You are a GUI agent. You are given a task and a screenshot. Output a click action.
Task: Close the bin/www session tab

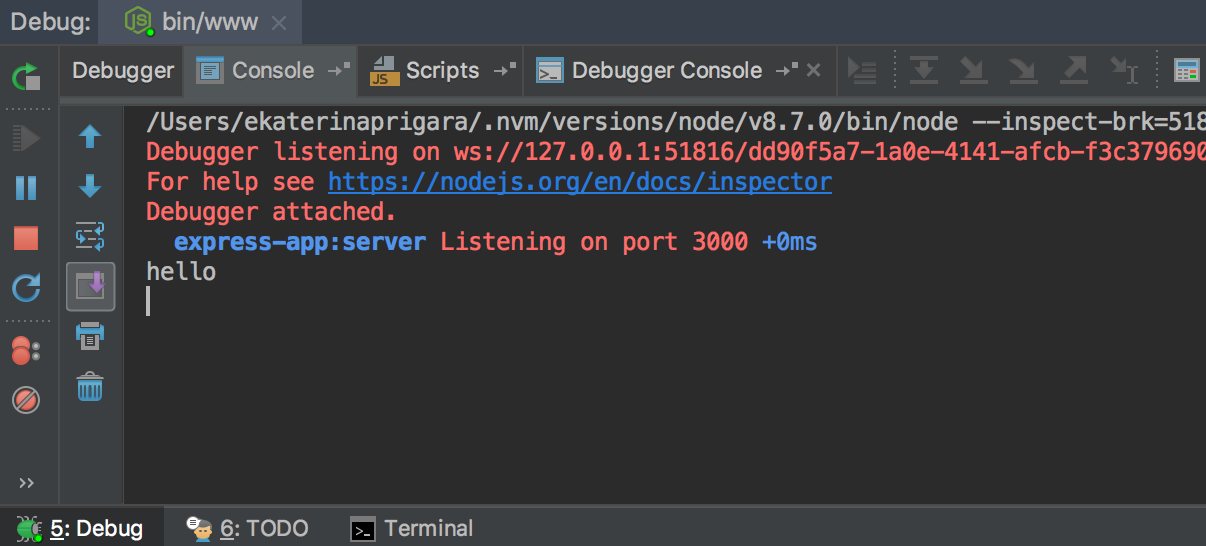279,23
